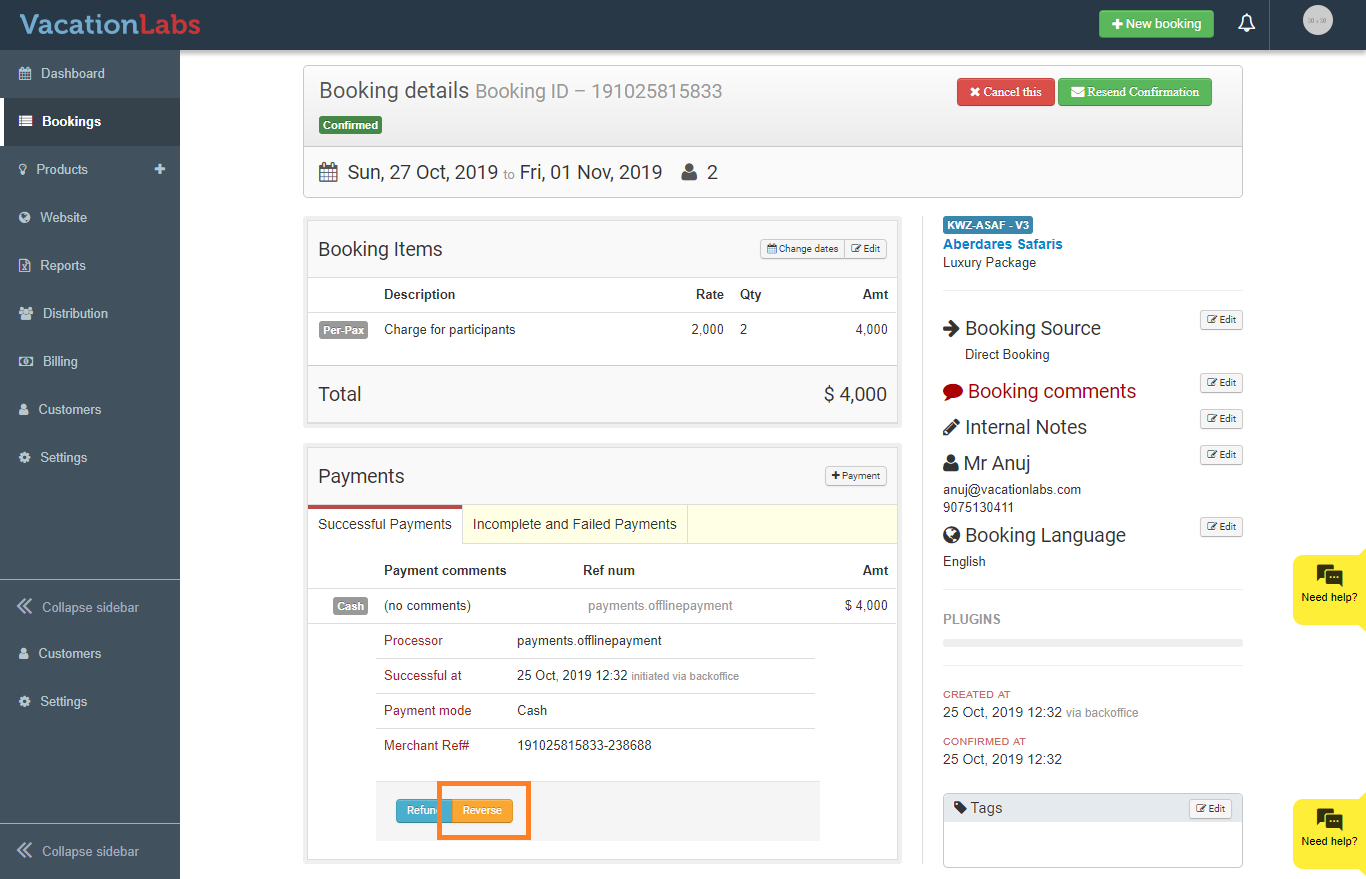Click the Dashboard icon in sidebar
This screenshot has width=1366, height=879.
click(25, 74)
